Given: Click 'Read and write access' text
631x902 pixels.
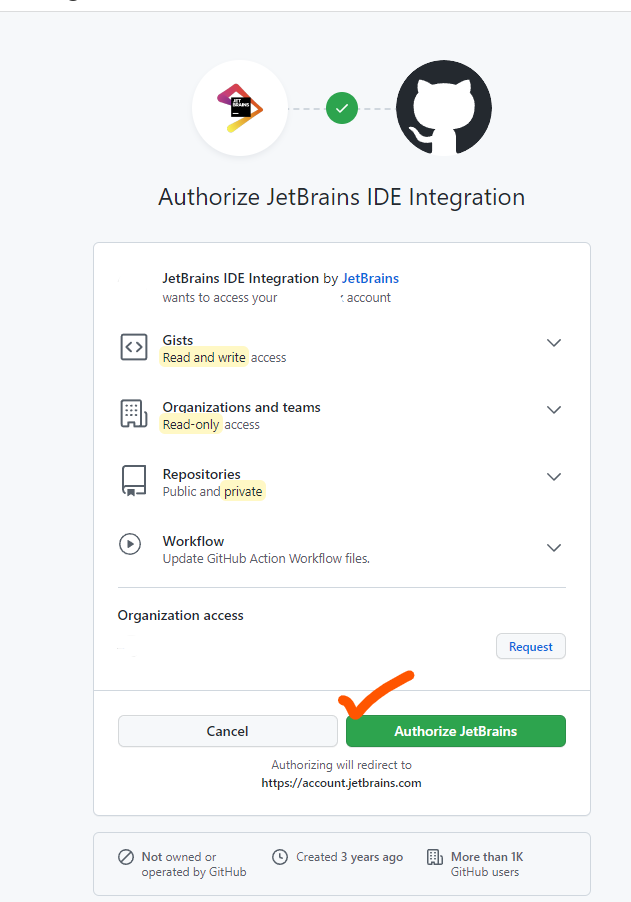Looking at the screenshot, I should point(224,358).
